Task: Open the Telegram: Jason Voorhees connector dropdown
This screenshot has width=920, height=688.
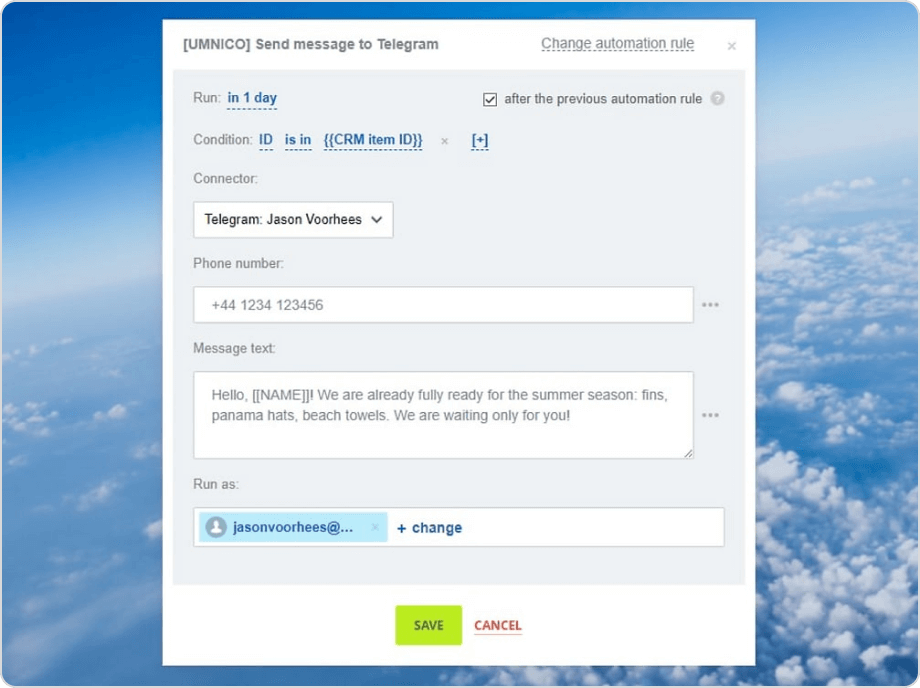Action: click(x=292, y=219)
